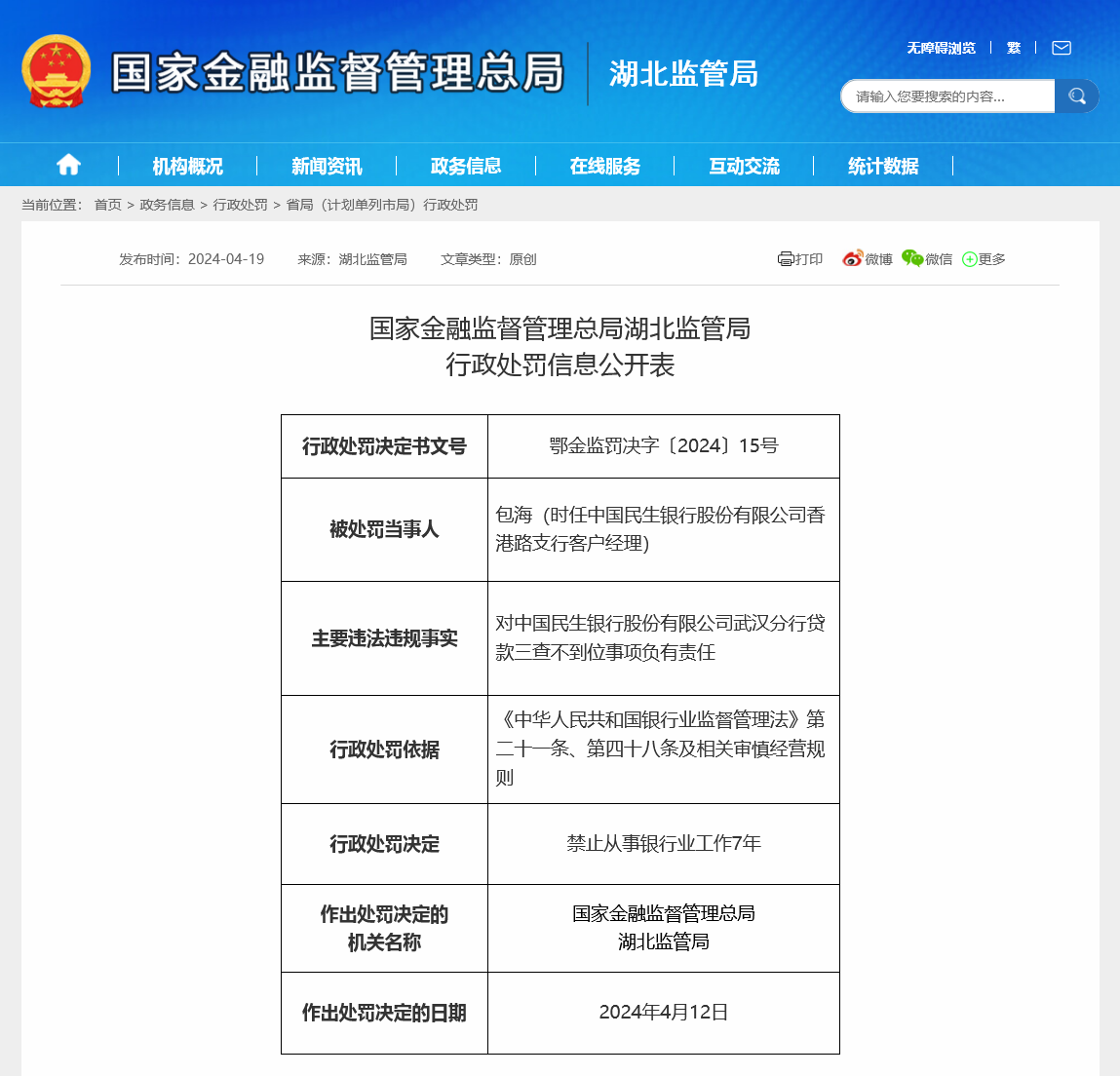Click the national emblem logo
The height and width of the screenshot is (1076, 1120).
point(57,71)
